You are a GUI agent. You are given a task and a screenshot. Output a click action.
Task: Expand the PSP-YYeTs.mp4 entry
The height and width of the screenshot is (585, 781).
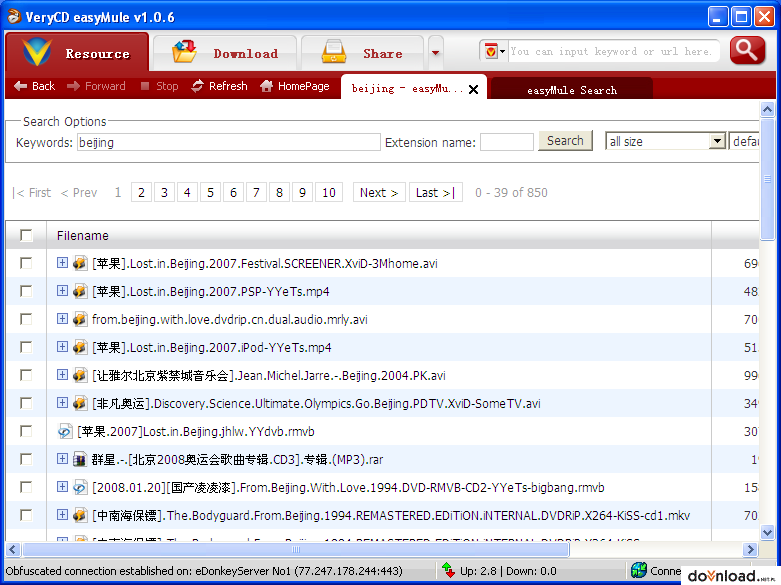[x=62, y=290]
